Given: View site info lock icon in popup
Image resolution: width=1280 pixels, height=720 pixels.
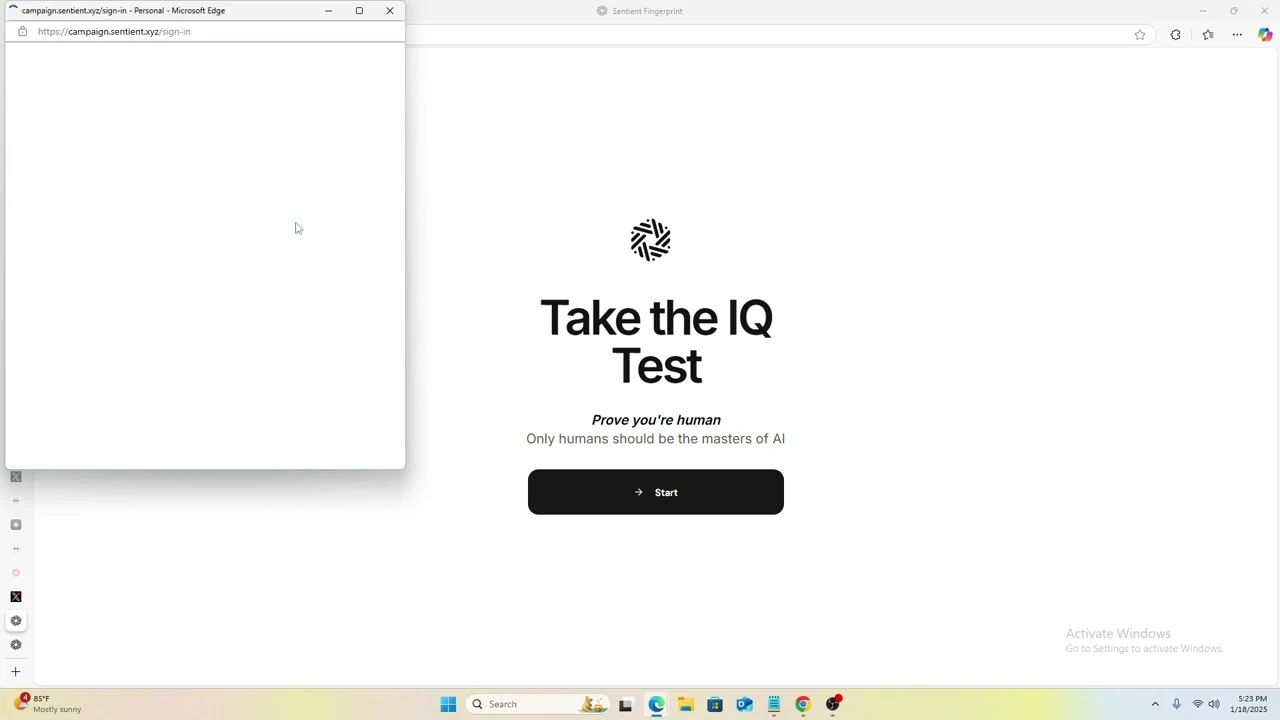Looking at the screenshot, I should tap(23, 32).
